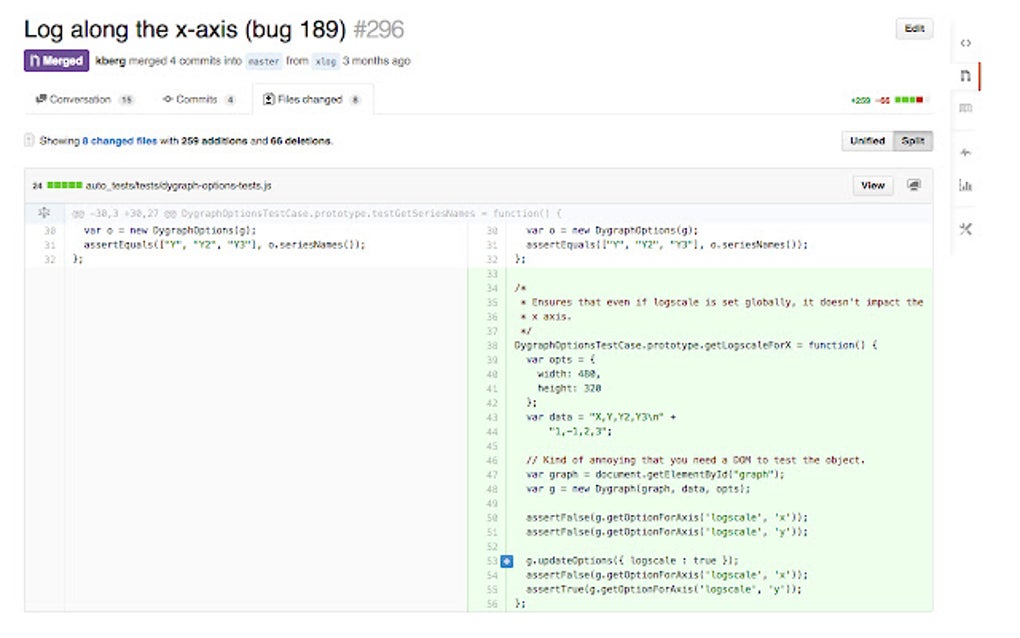This screenshot has width=1020, height=638.
Task: Click the line 'var graph = document.getElementById'
Action: [x=655, y=474]
